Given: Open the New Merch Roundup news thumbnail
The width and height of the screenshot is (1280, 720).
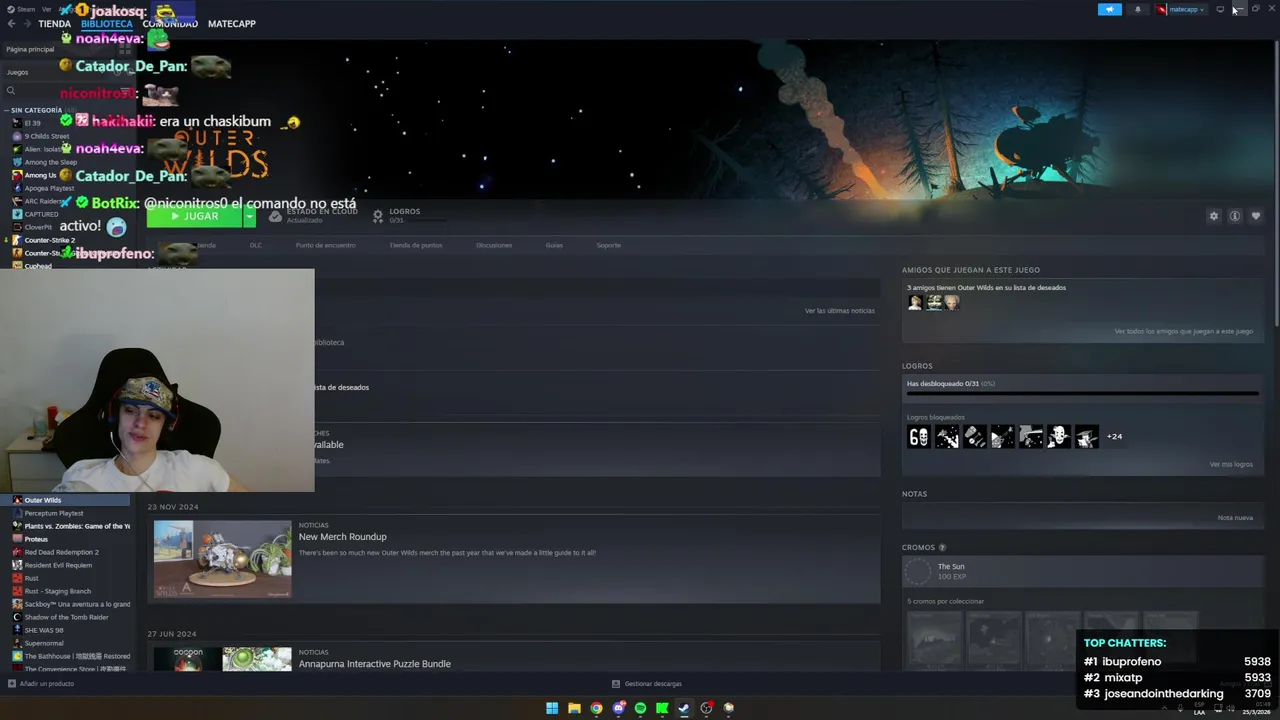Looking at the screenshot, I should coord(223,559).
